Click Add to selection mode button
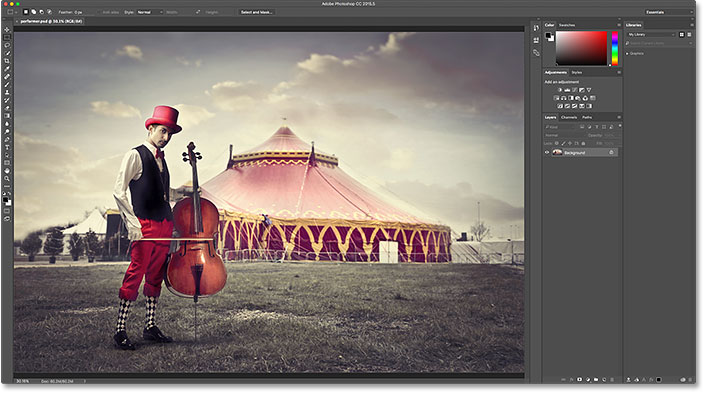Image resolution: width=704 pixels, height=393 pixels. point(33,12)
